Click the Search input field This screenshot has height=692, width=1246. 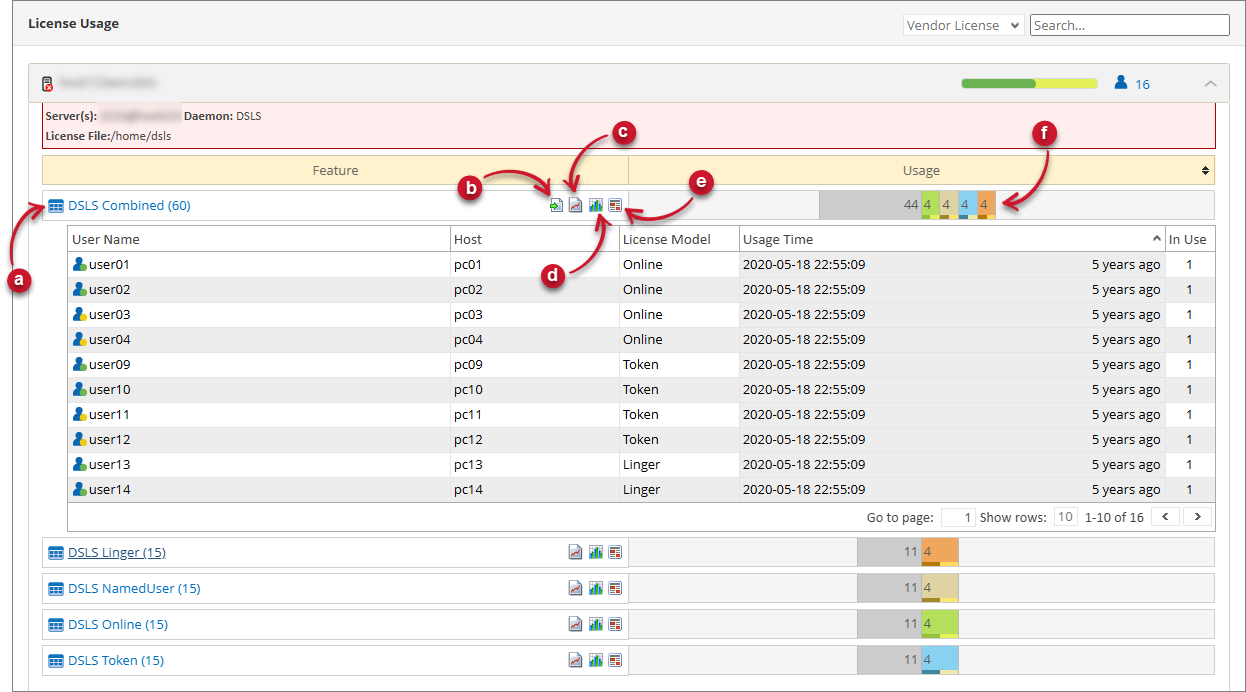(x=1129, y=25)
